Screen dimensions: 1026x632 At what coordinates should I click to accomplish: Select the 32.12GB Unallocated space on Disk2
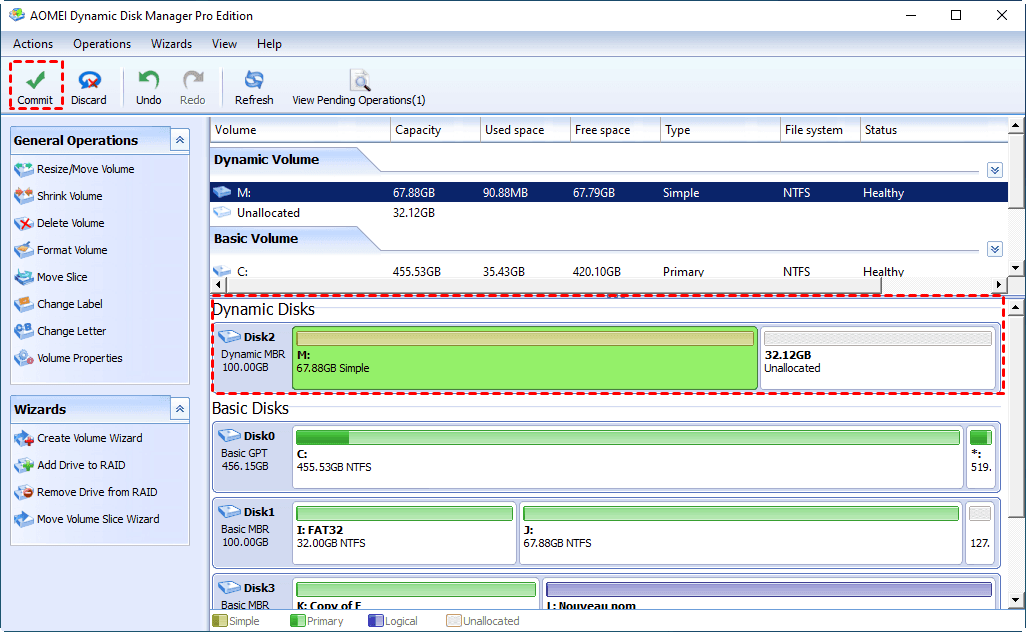pos(877,360)
